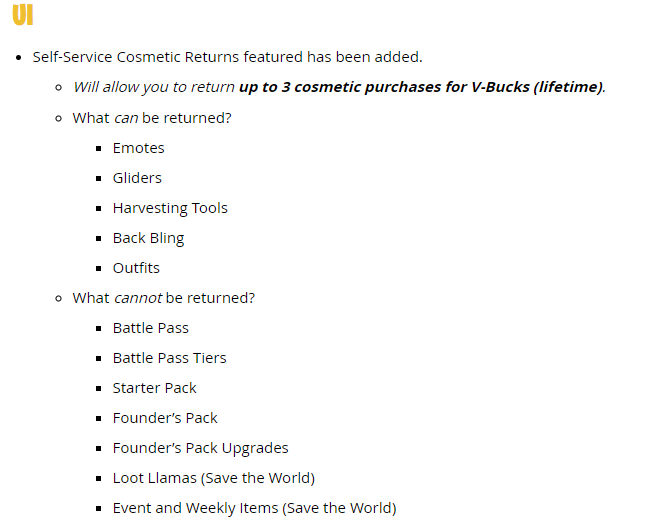Click Event and Weekly Items entry
This screenshot has height=532, width=664.
tap(255, 508)
